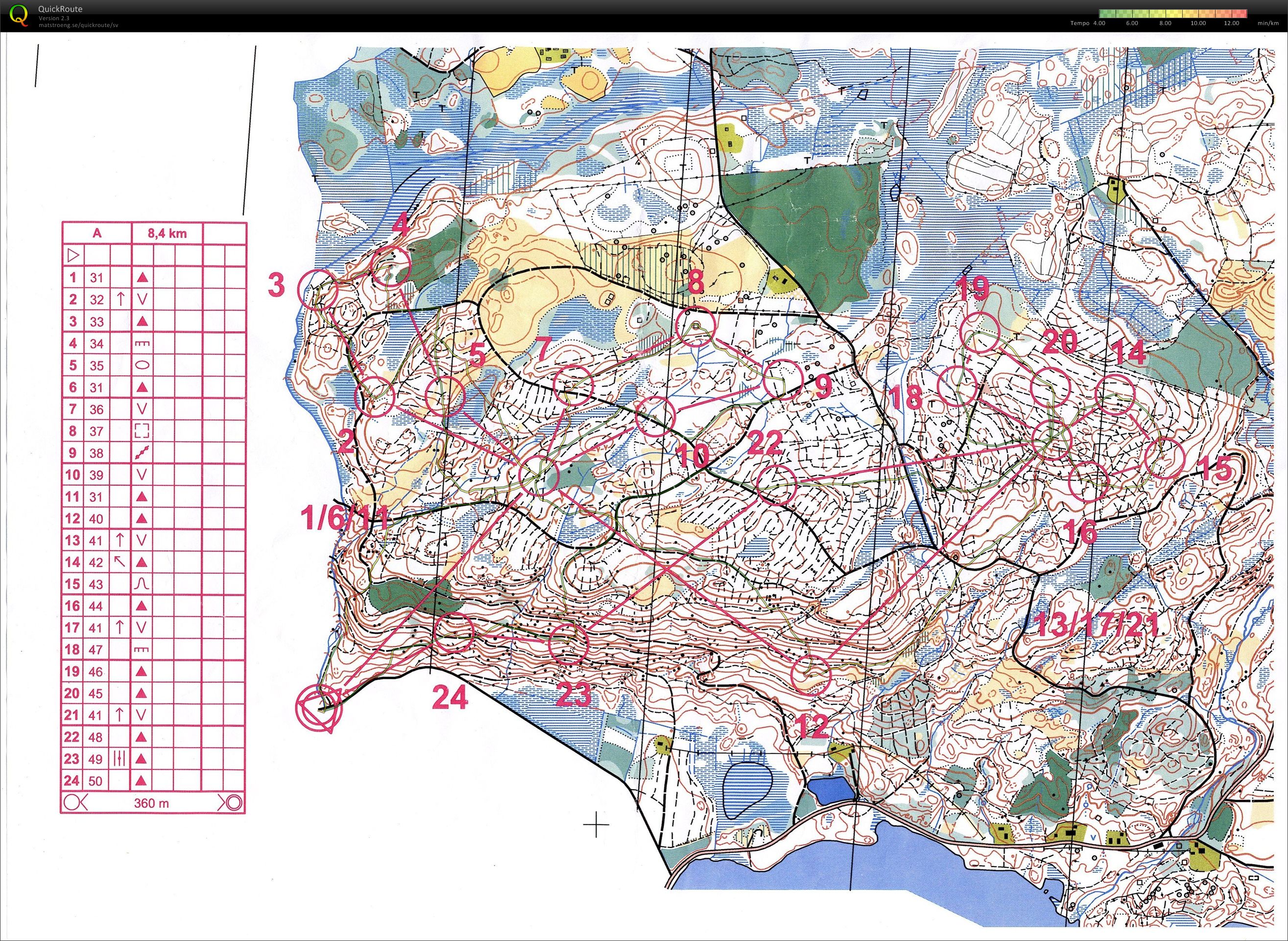Click wavy symbol in row 9 code 38
1288x941 pixels.
[143, 453]
